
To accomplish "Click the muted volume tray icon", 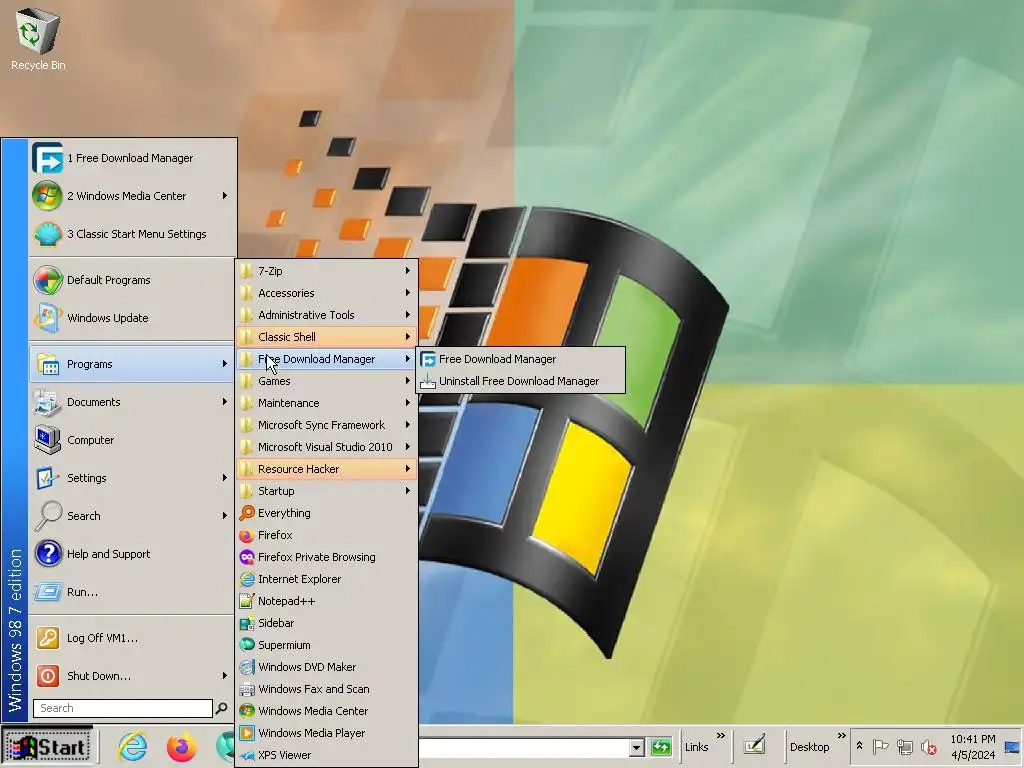I will tap(928, 746).
